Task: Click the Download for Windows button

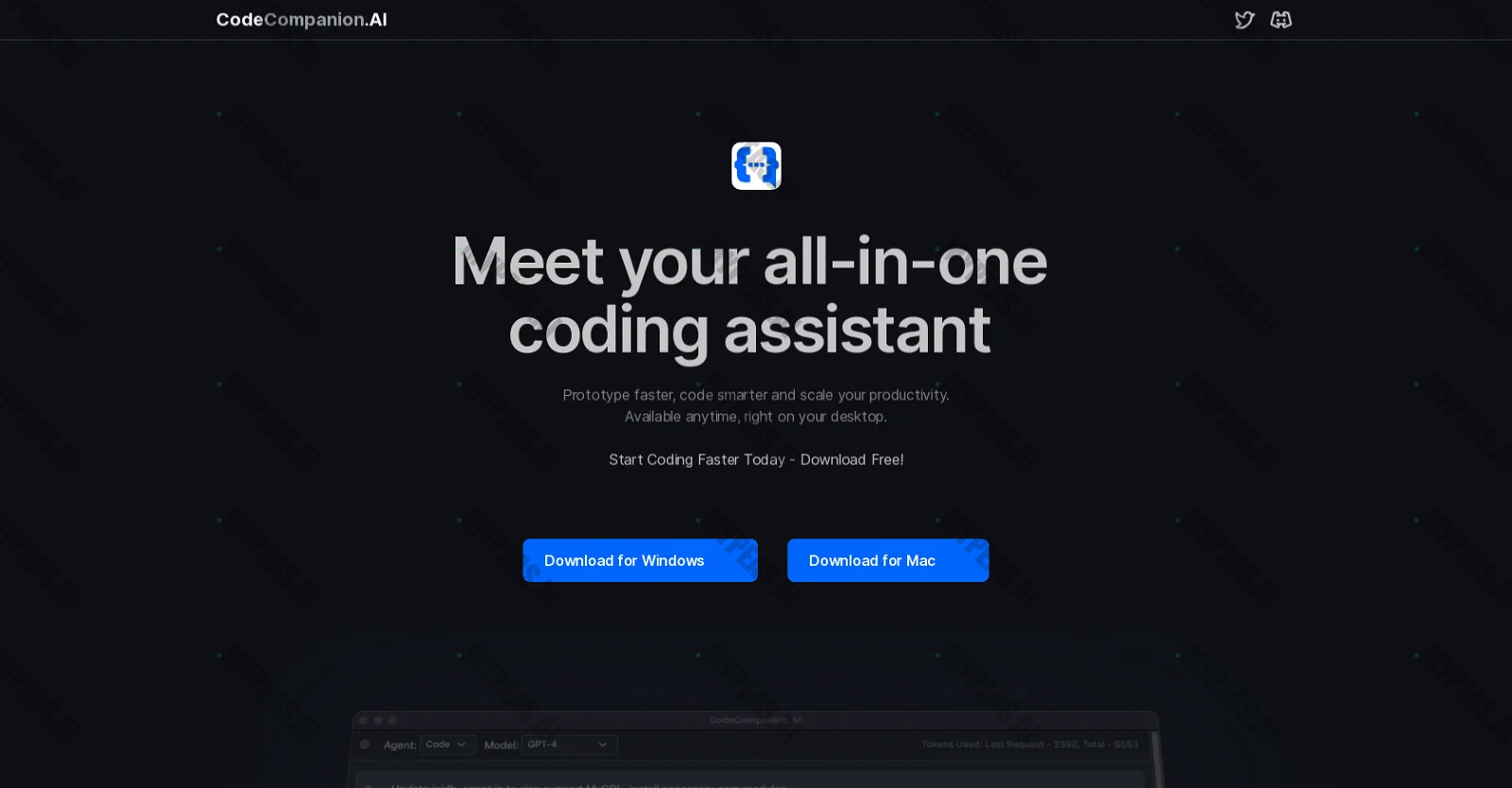Action: pos(640,560)
